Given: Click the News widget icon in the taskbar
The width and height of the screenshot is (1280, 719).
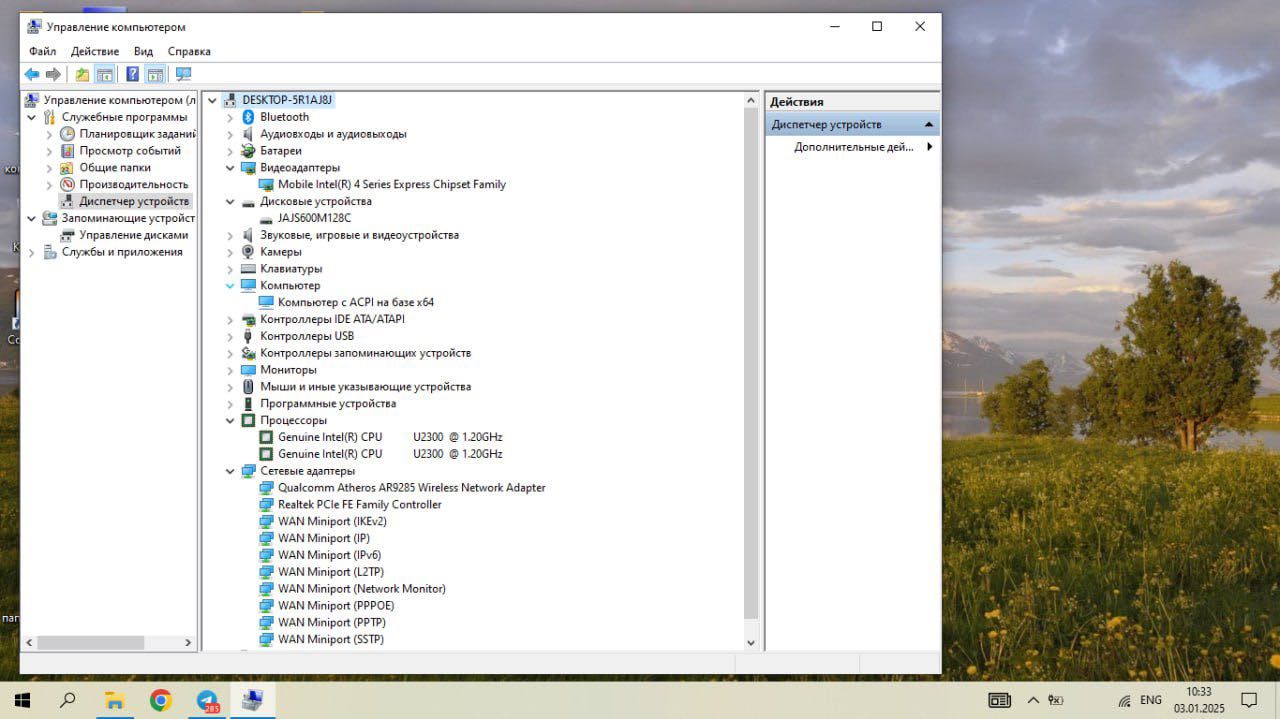Looking at the screenshot, I should [x=999, y=700].
